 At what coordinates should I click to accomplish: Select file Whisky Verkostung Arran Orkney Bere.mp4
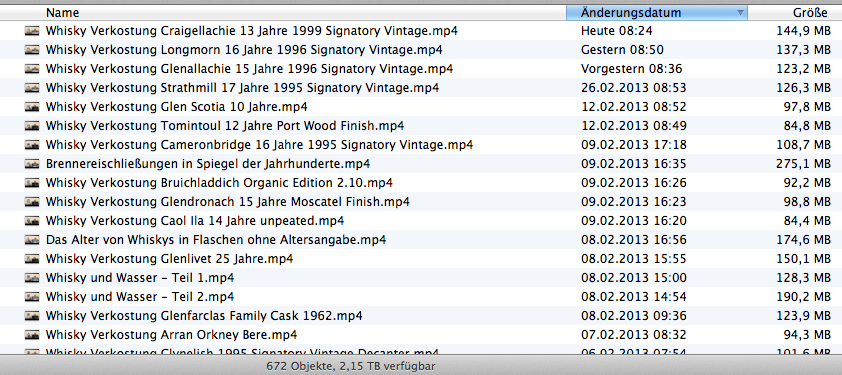[171, 335]
